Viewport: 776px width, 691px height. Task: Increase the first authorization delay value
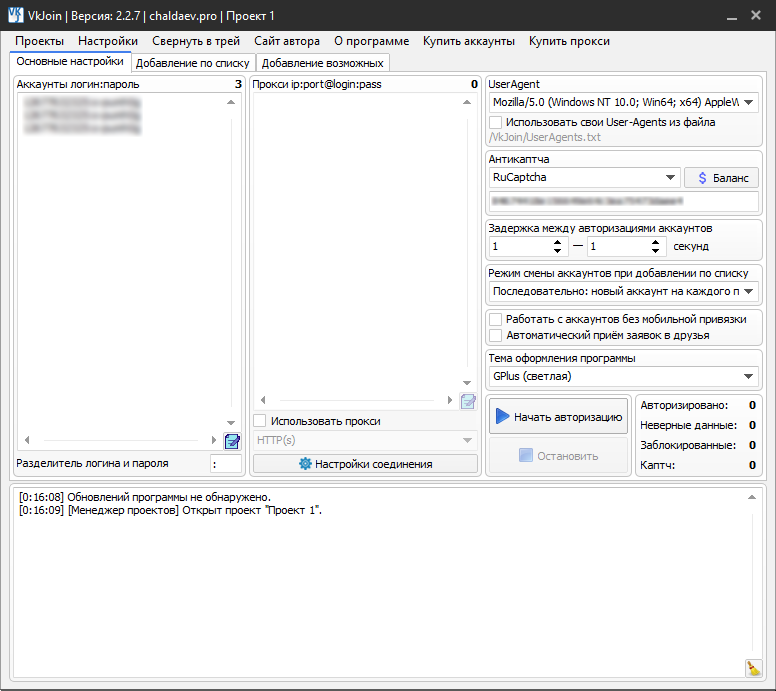[x=557, y=241]
